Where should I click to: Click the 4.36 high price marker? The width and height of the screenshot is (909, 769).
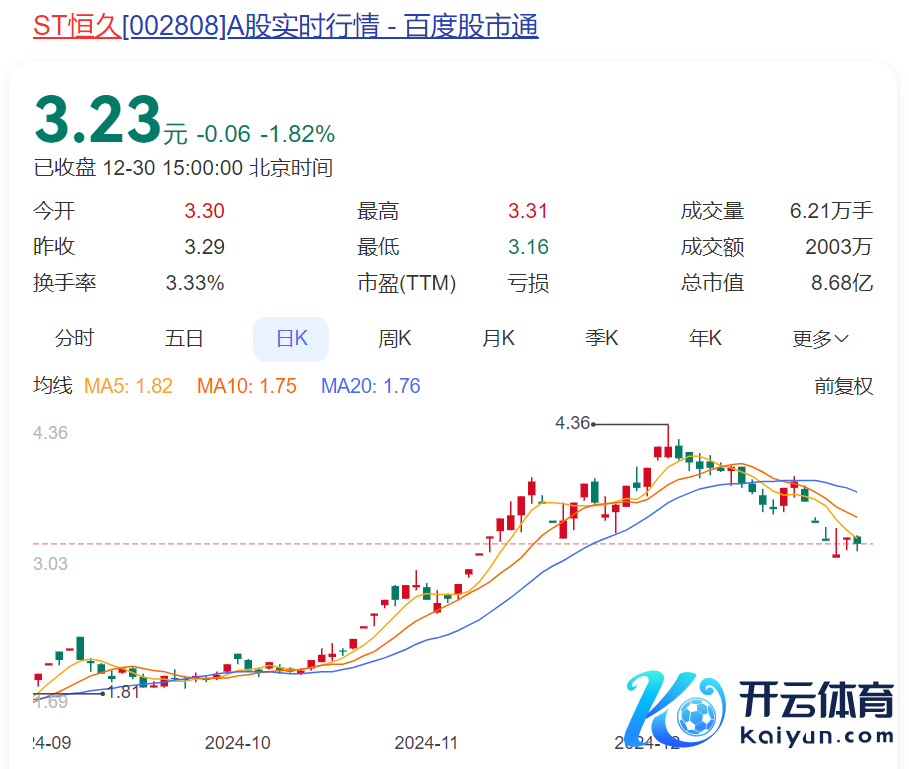click(x=573, y=423)
